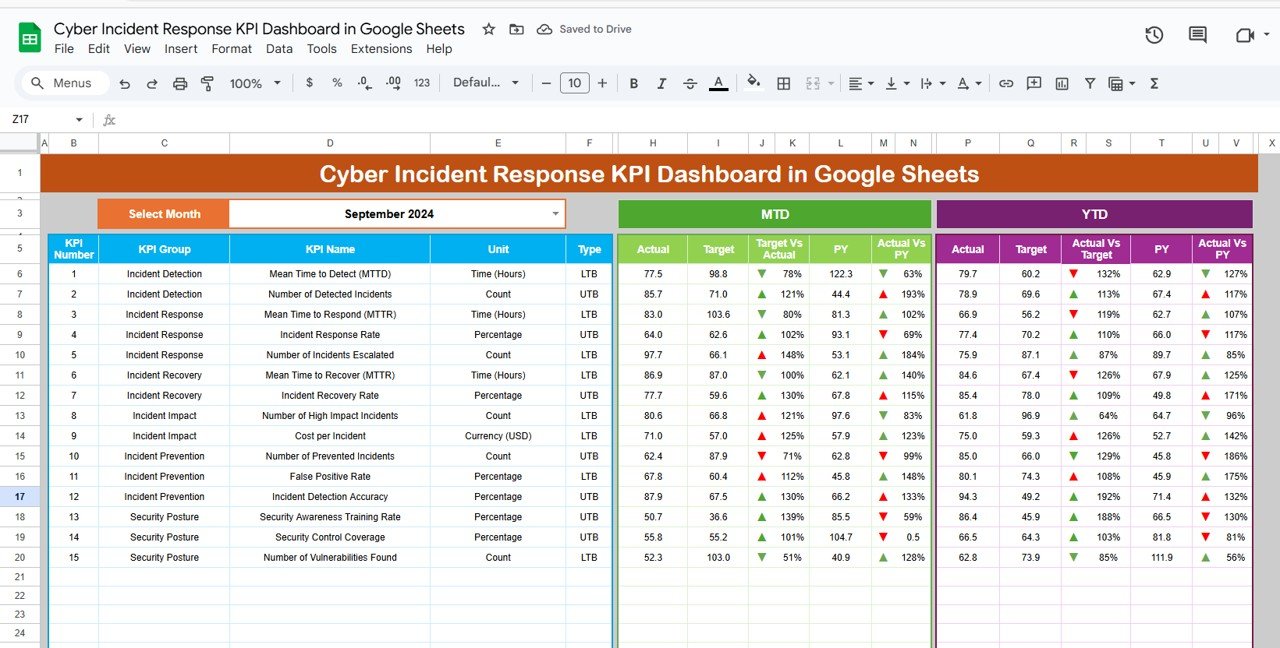Open the comments panel from the header
Screen dimensions: 1280x648
pyautogui.click(x=1197, y=35)
